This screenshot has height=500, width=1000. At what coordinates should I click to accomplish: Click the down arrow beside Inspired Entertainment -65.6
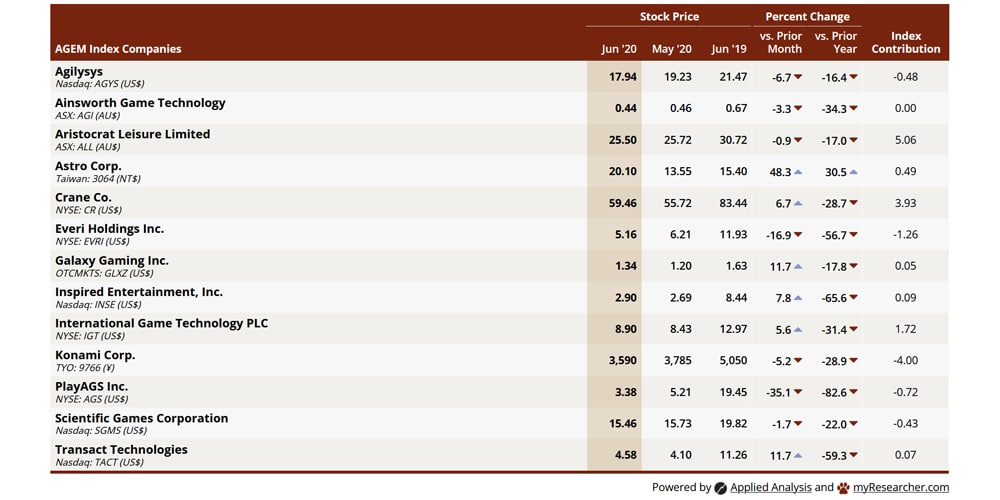pos(853,298)
